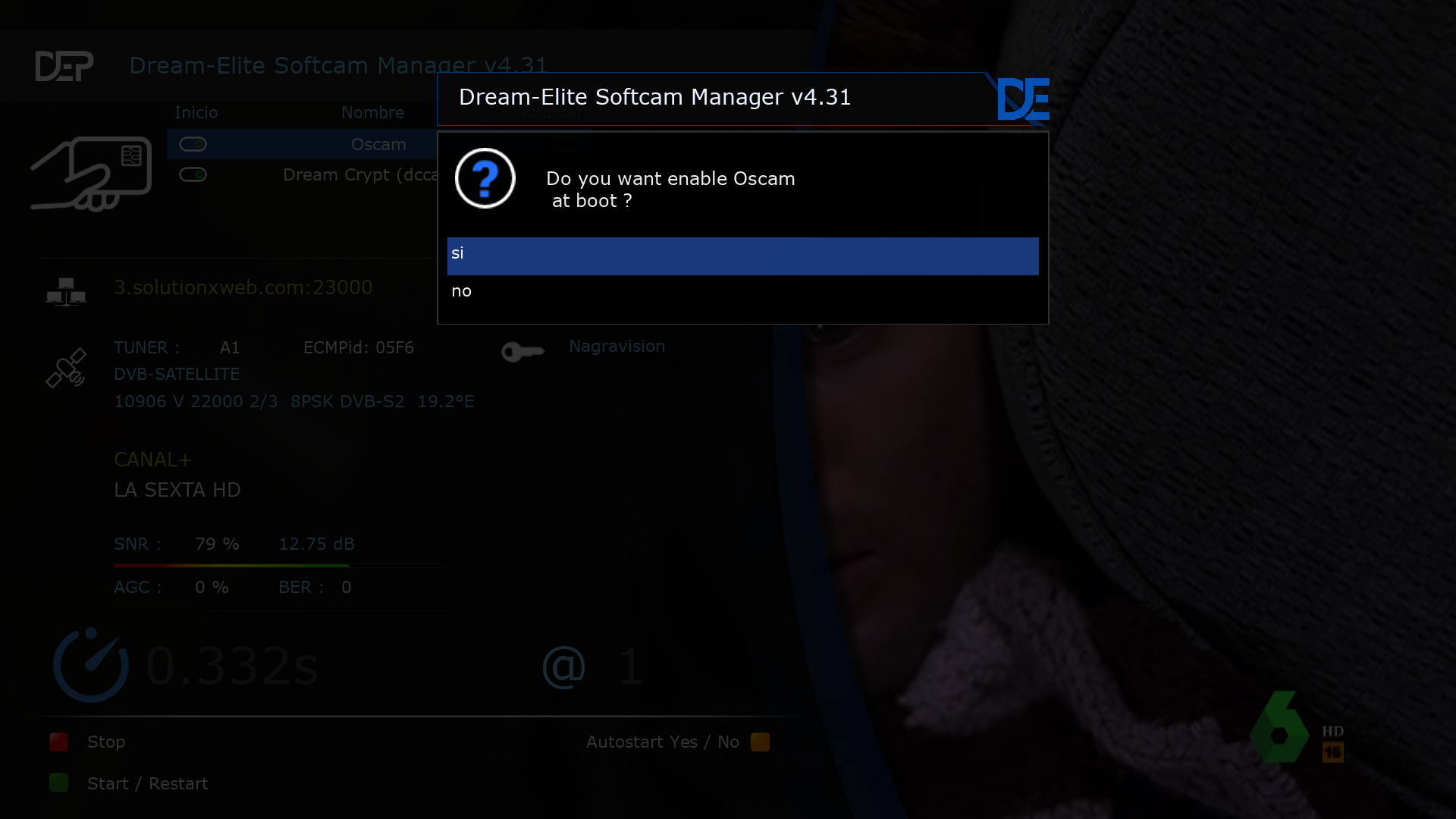Screen dimensions: 1456x819
Task: Toggle the Oscam start switch
Action: tap(193, 144)
